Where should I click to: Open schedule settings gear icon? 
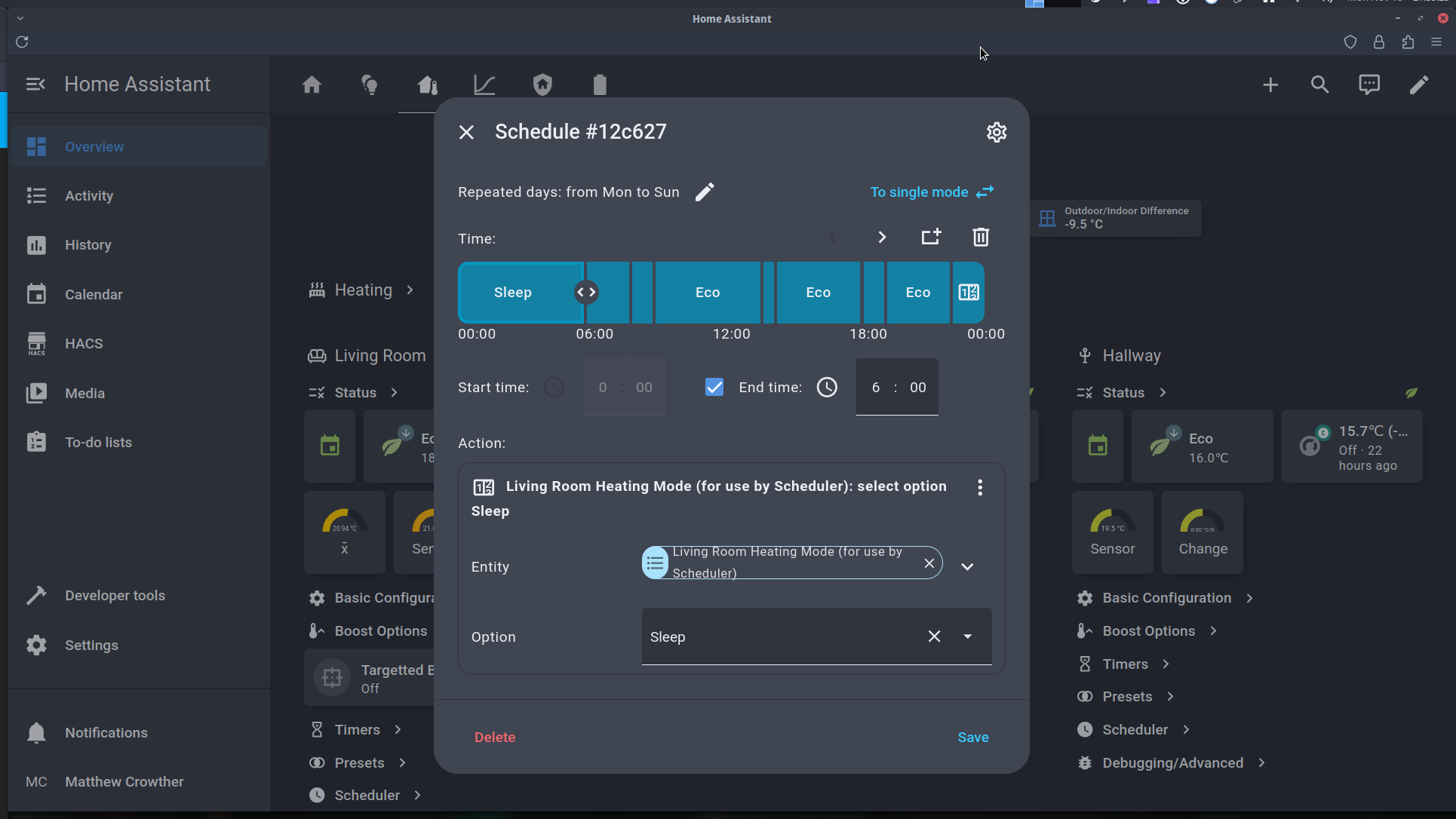pos(997,132)
